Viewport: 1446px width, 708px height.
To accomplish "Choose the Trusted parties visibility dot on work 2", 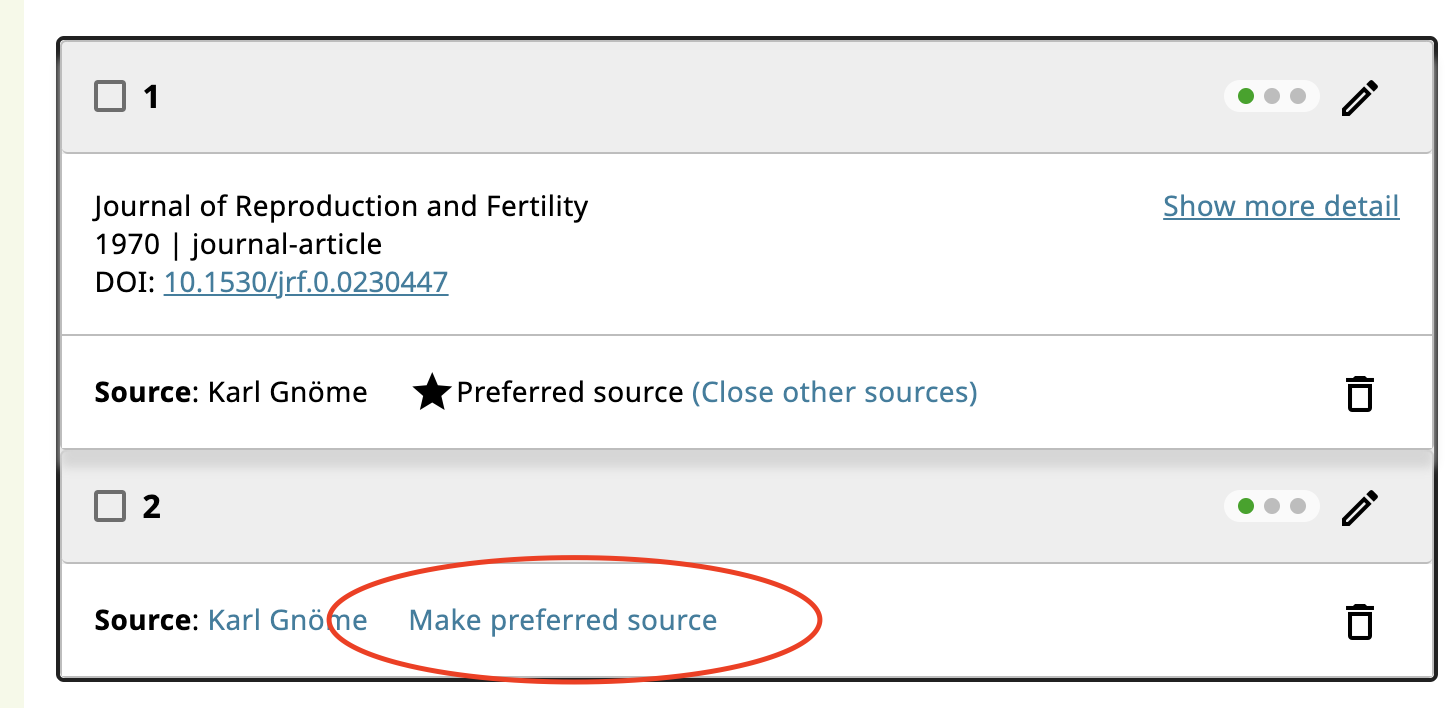I will pyautogui.click(x=1271, y=506).
